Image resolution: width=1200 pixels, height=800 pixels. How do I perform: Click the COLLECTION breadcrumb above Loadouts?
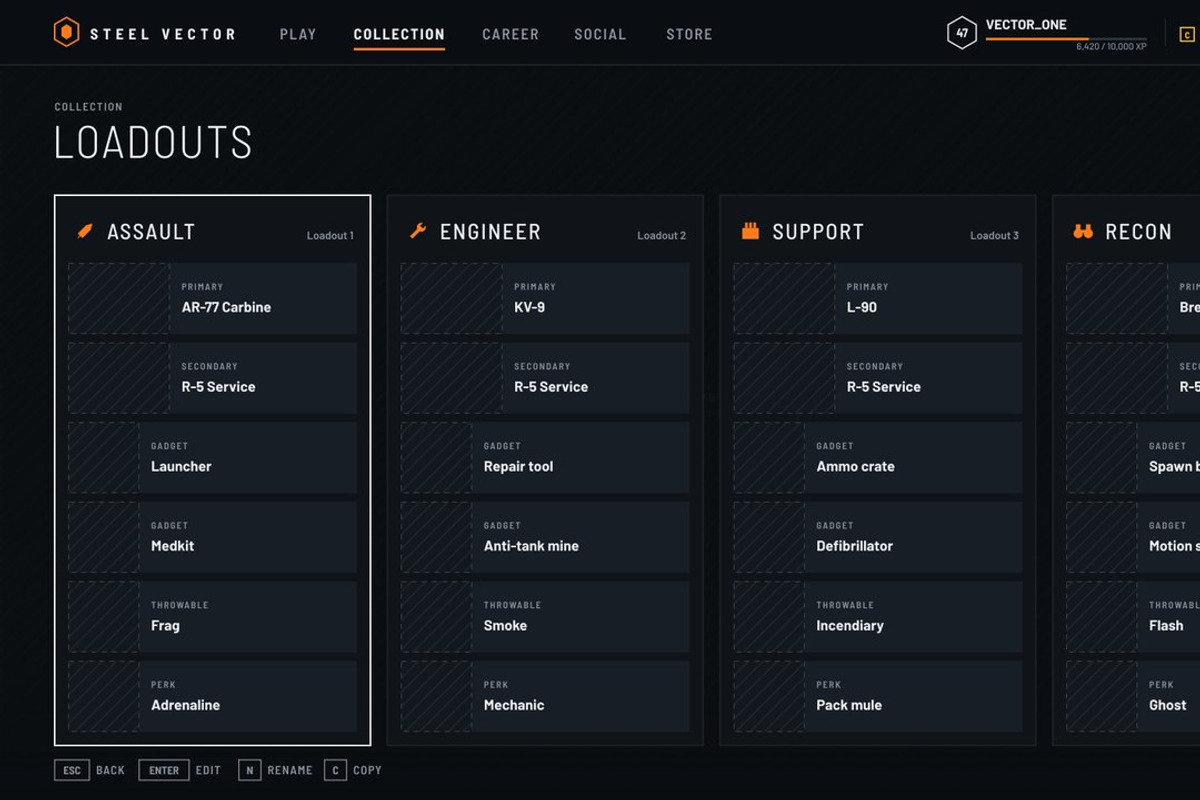[x=89, y=107]
